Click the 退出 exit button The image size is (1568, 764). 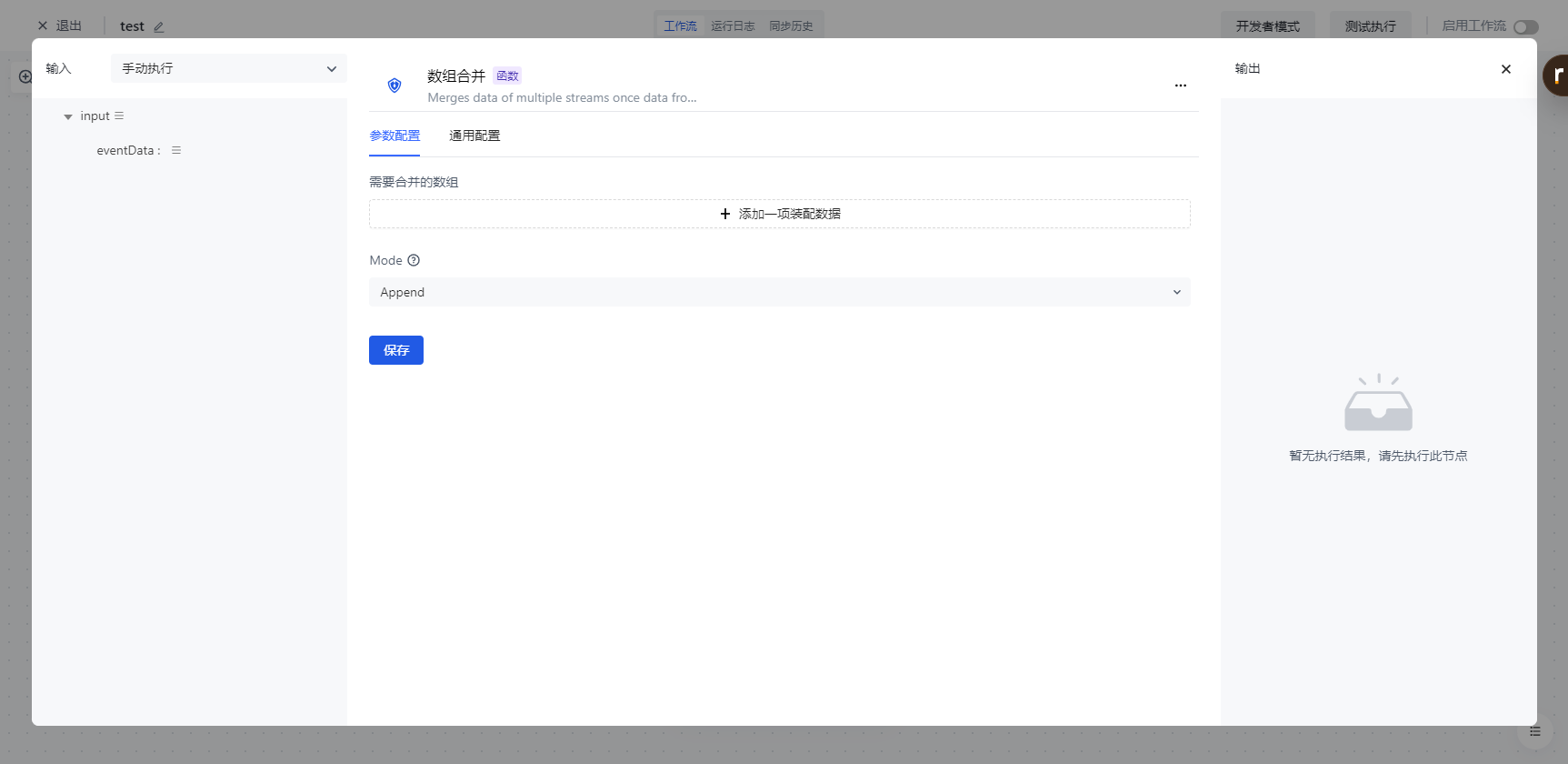tap(60, 25)
